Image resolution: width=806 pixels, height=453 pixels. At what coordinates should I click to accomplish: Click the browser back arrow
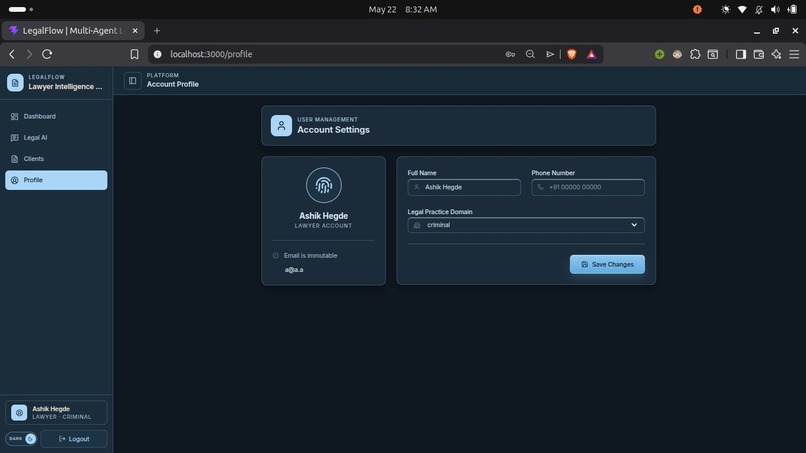[x=12, y=54]
